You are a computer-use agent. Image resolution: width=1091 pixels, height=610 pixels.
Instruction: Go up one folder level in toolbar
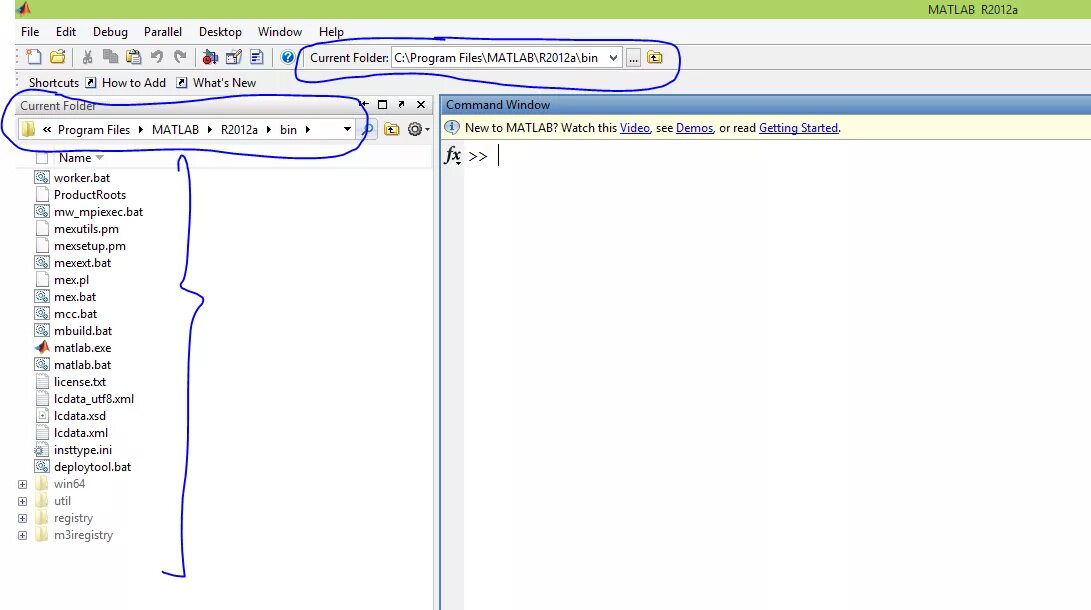(655, 58)
